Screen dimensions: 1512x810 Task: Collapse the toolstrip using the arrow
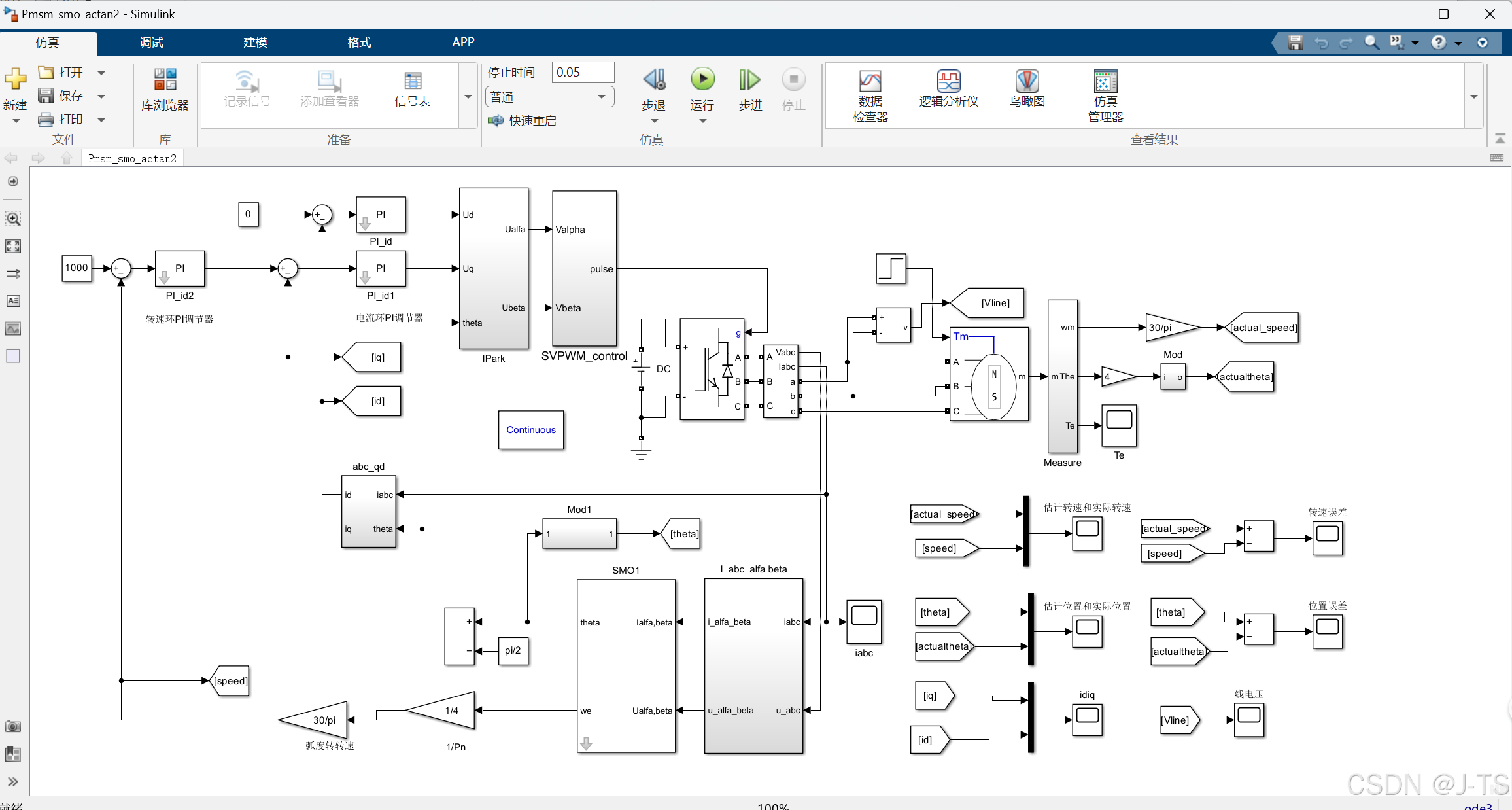click(x=1500, y=138)
